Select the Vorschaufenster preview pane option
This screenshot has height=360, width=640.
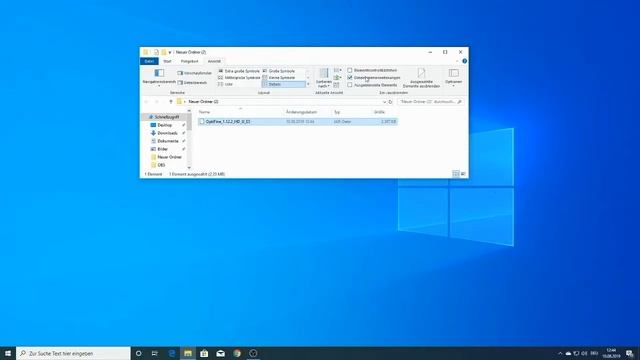(x=195, y=73)
